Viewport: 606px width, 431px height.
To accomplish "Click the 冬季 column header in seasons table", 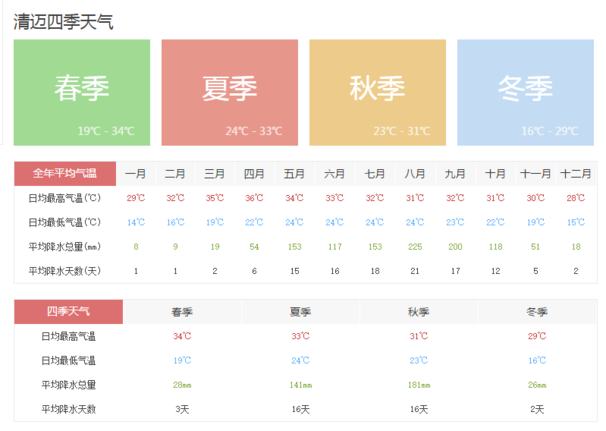I will point(537,312).
